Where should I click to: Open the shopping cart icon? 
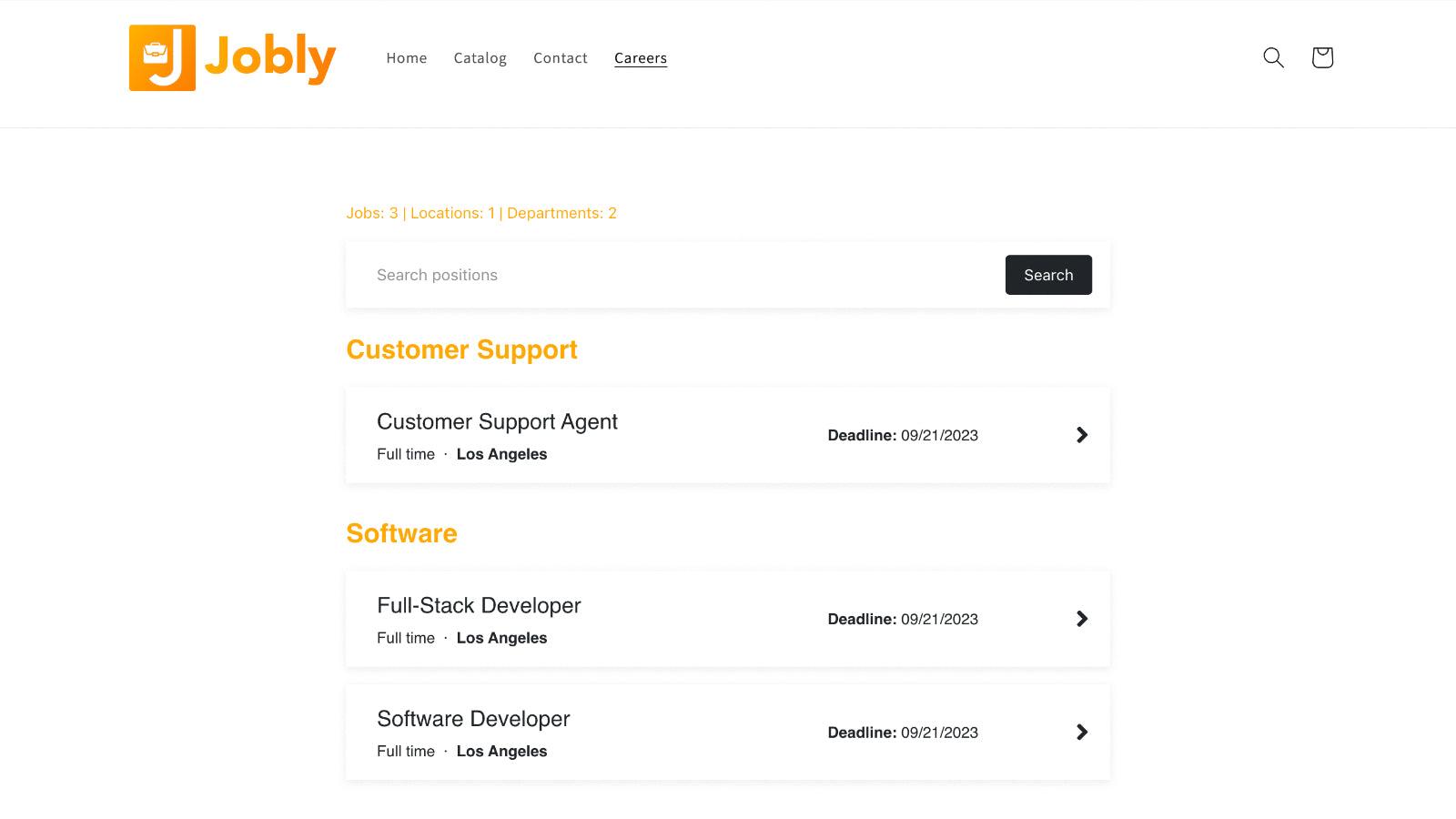pos(1321,57)
